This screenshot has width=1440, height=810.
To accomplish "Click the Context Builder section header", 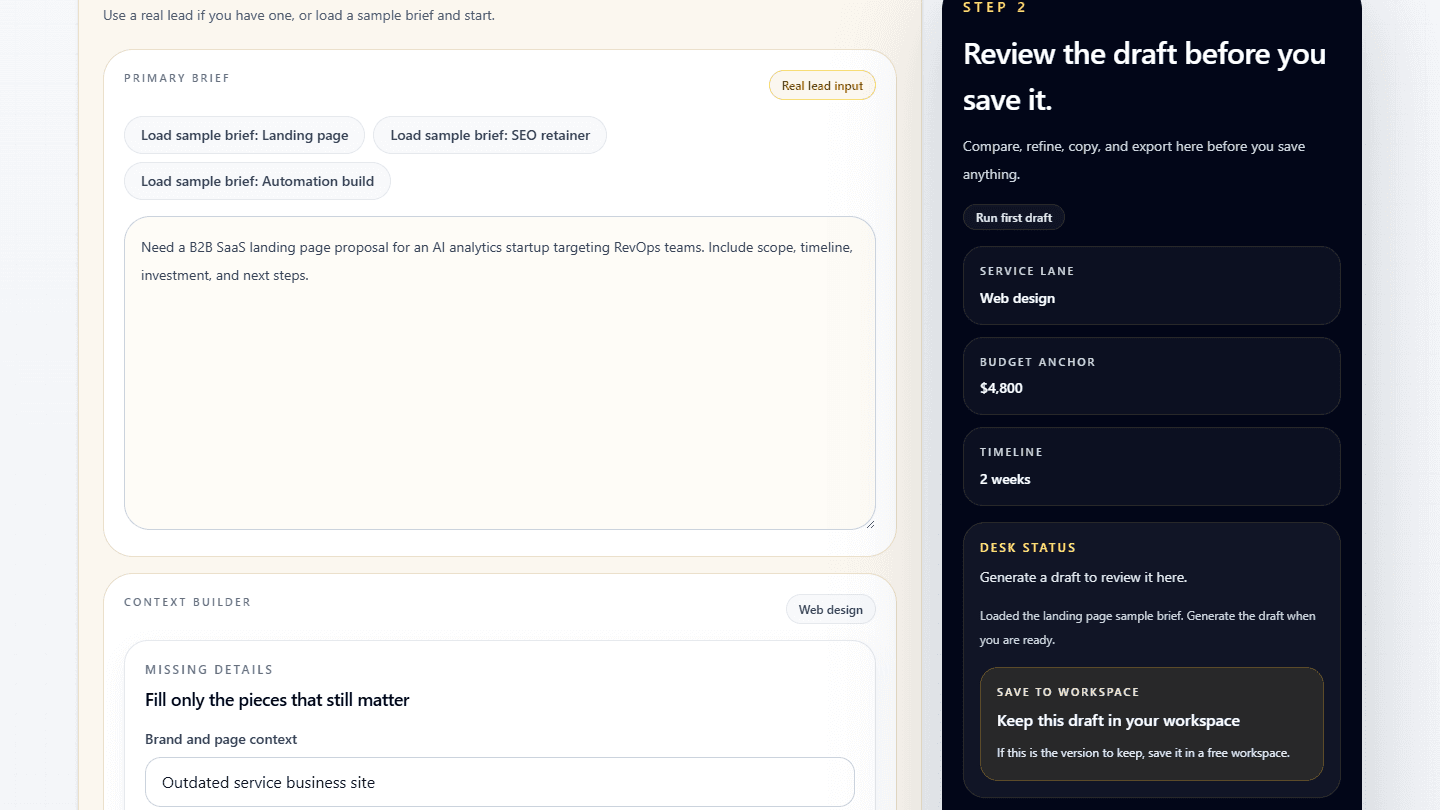I will click(186, 601).
